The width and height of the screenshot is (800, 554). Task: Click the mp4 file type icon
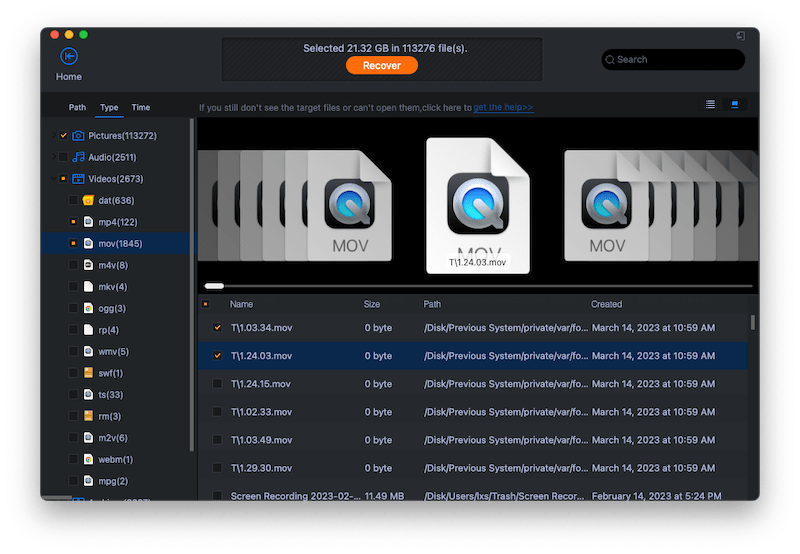pos(88,222)
